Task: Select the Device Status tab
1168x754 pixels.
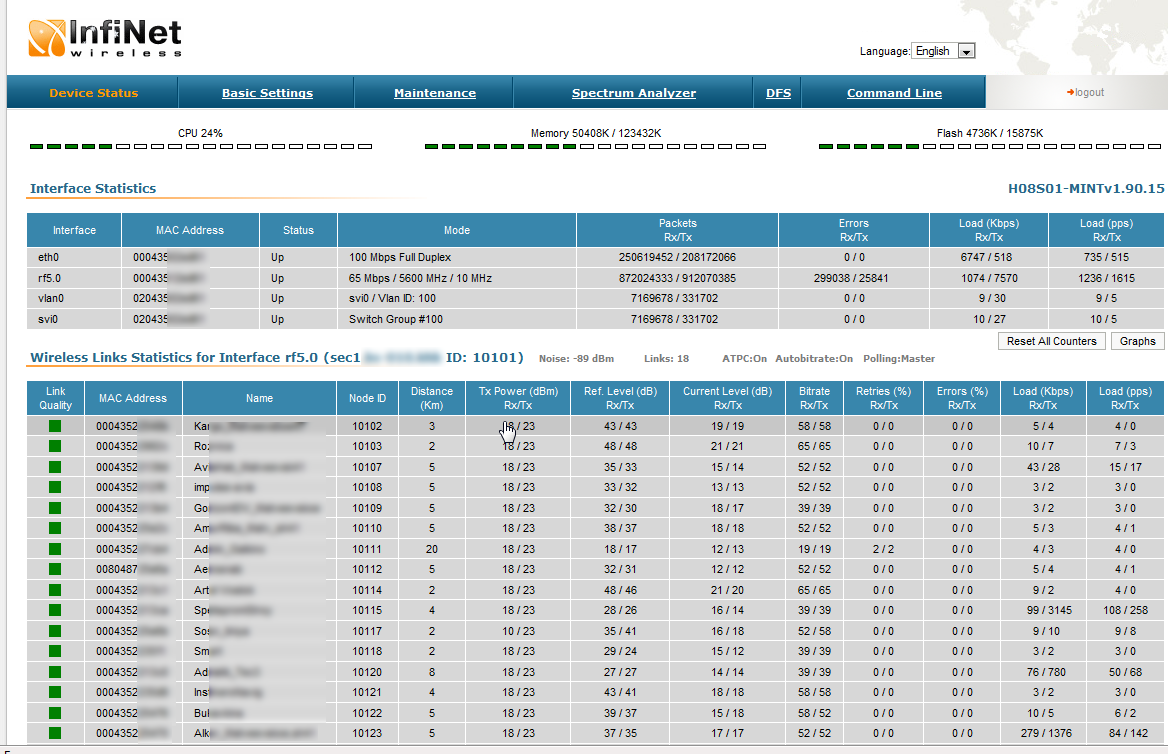Action: (94, 93)
